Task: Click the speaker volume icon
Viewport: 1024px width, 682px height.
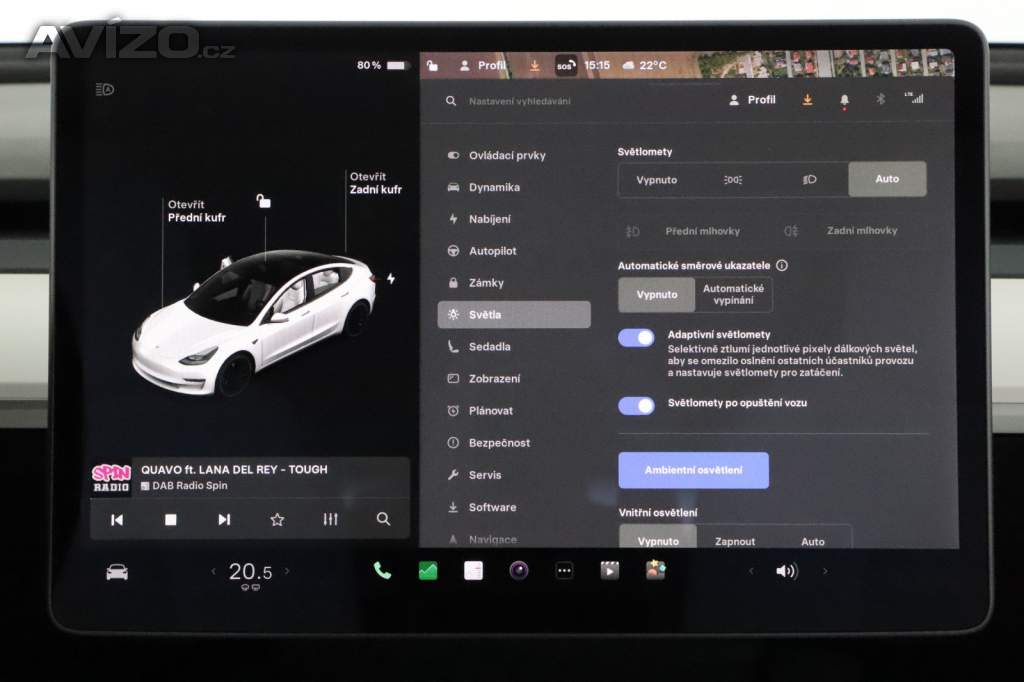Action: pyautogui.click(x=786, y=571)
